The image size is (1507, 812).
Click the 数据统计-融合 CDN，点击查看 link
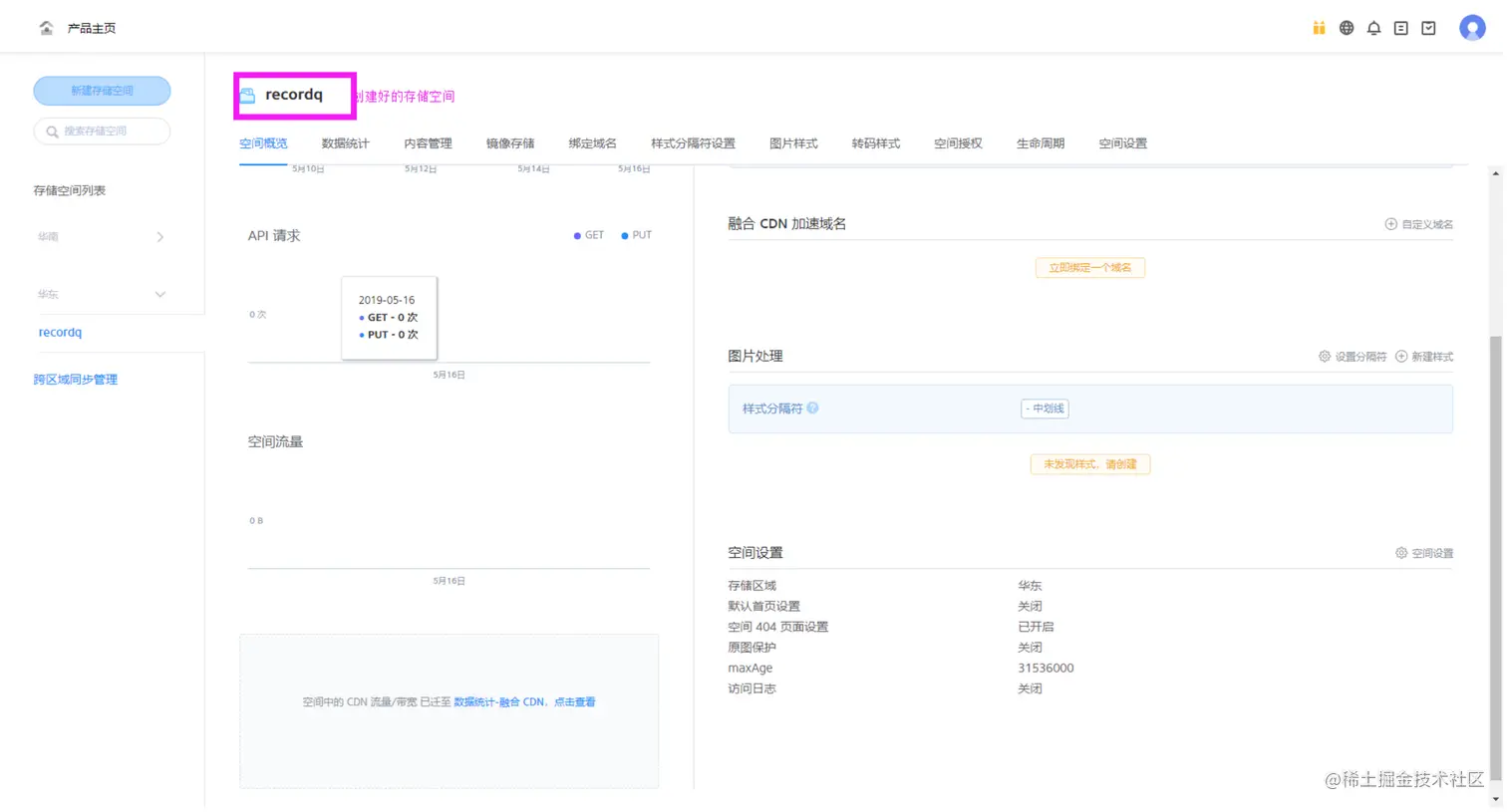[x=524, y=702]
